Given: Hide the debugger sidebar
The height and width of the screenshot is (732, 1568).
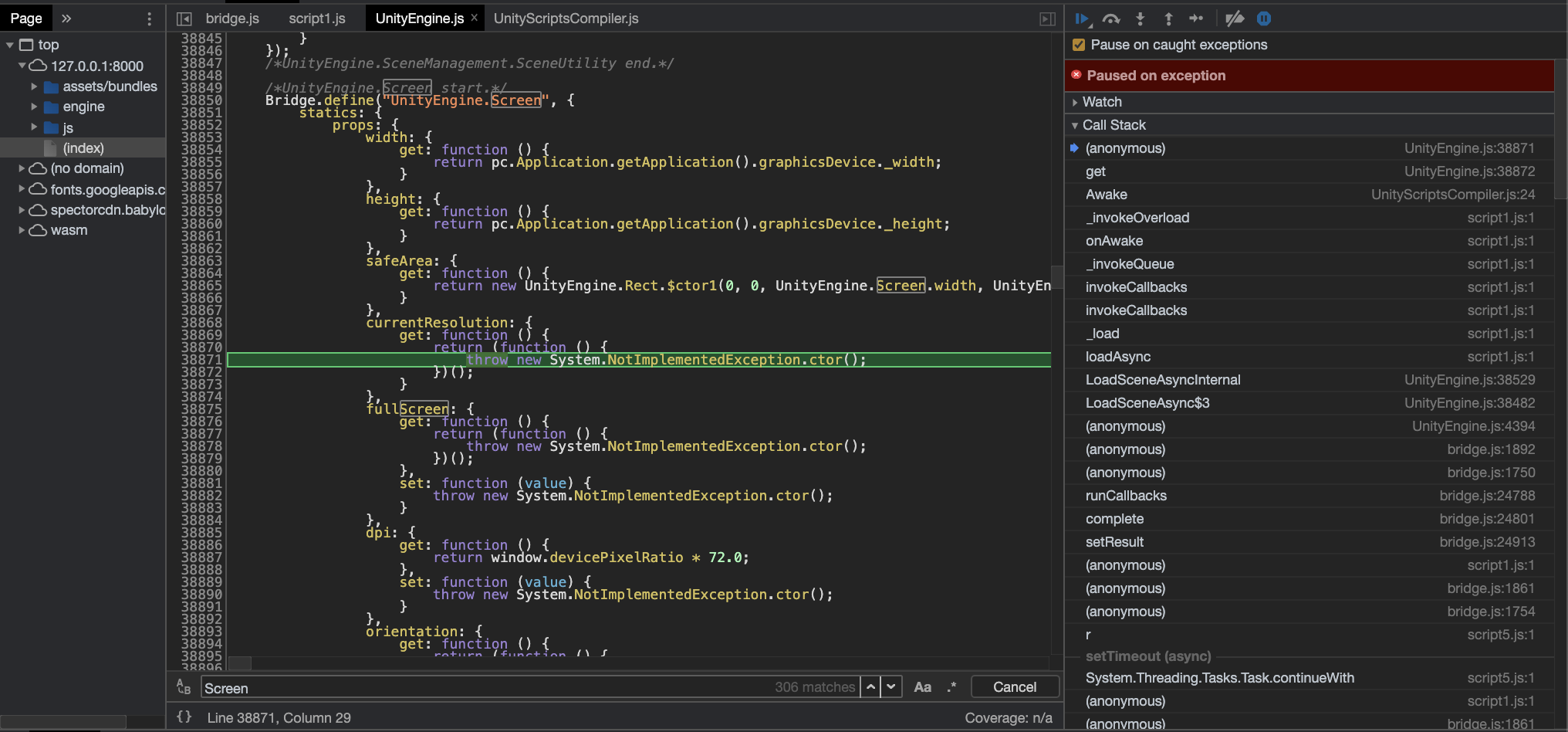Looking at the screenshot, I should click(1047, 19).
